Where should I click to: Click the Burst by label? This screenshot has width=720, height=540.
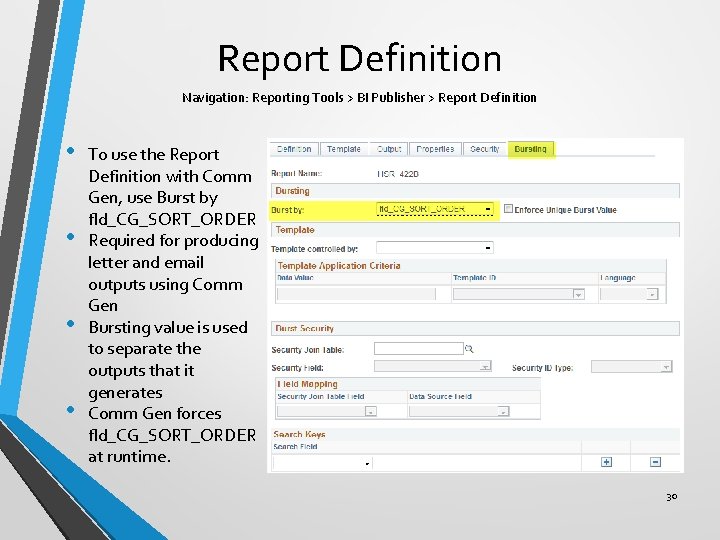click(x=288, y=210)
